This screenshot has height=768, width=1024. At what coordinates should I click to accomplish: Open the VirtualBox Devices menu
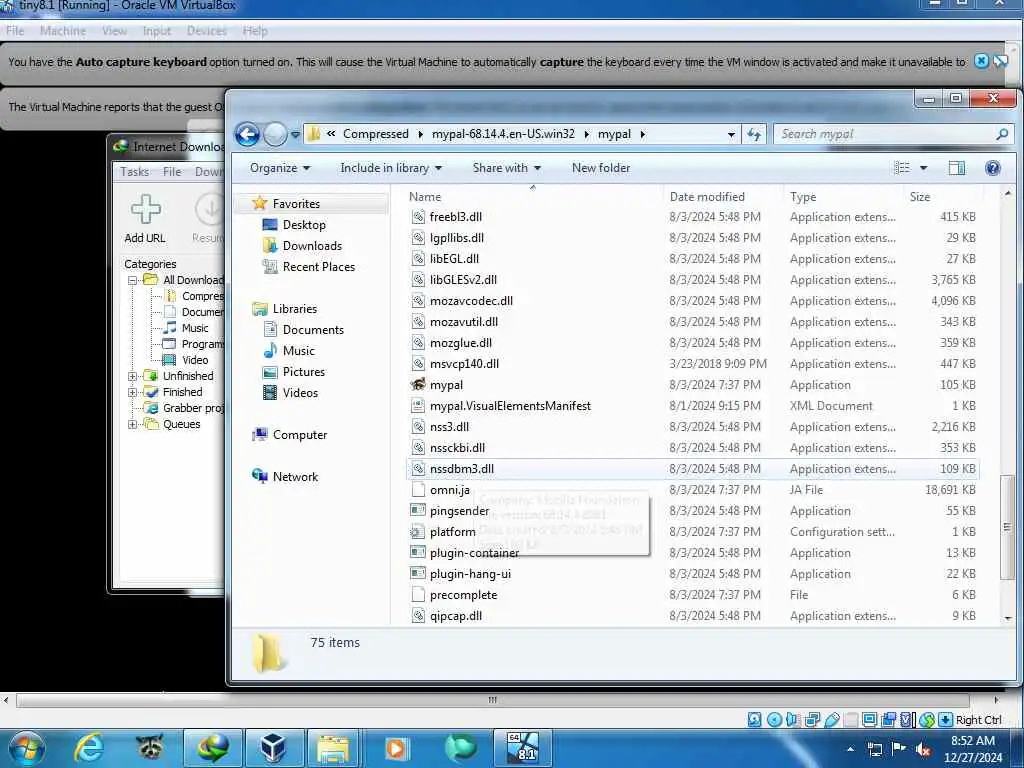click(x=206, y=31)
